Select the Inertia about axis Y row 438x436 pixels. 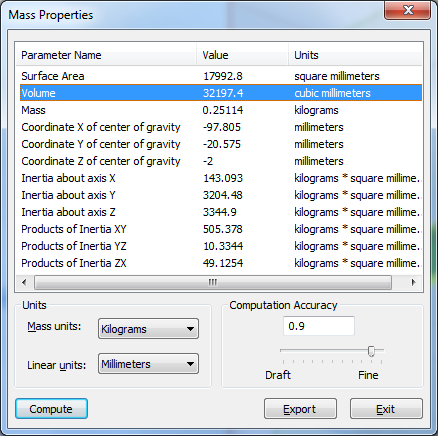(x=221, y=195)
